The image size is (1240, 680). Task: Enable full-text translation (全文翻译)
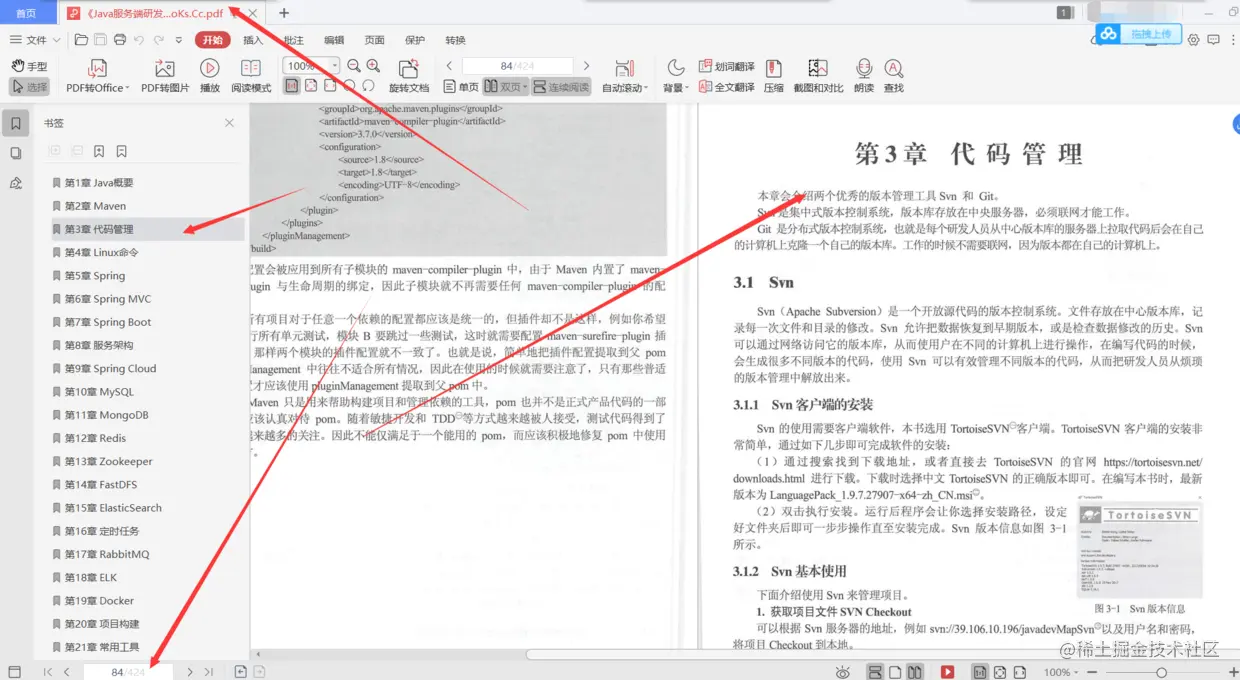[x=726, y=87]
